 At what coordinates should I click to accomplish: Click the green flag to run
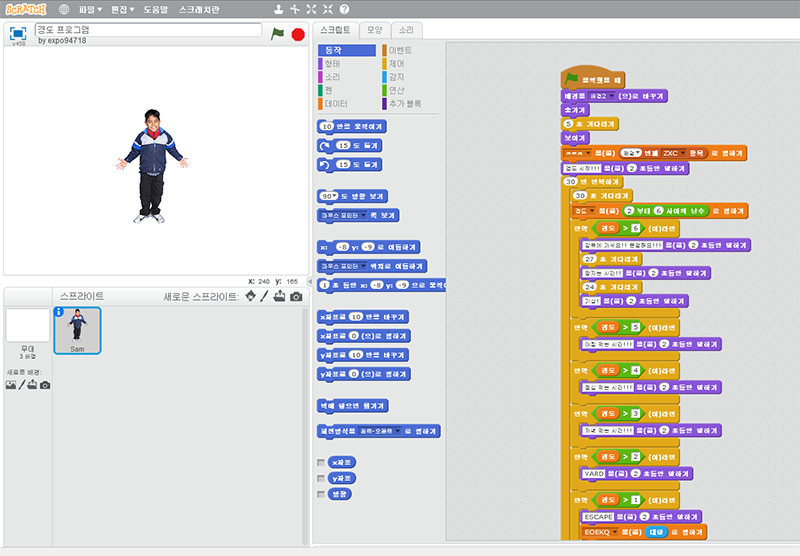click(x=277, y=33)
